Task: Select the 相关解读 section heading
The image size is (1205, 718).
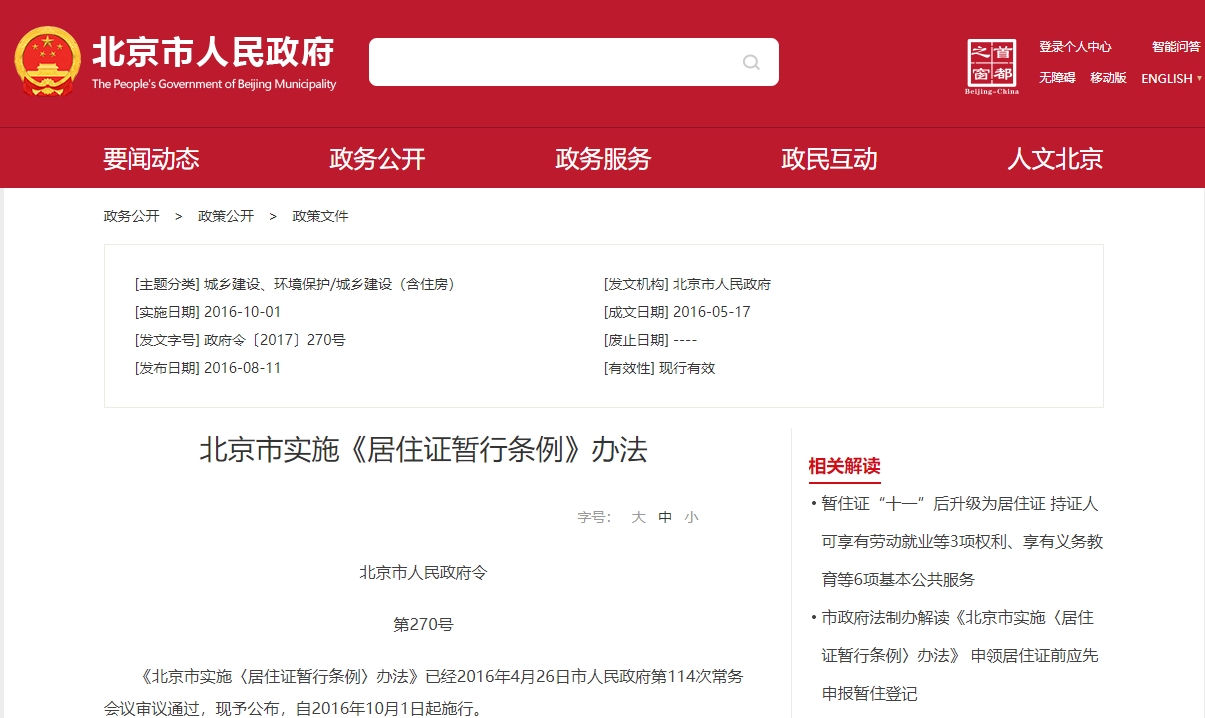Action: pyautogui.click(x=844, y=466)
